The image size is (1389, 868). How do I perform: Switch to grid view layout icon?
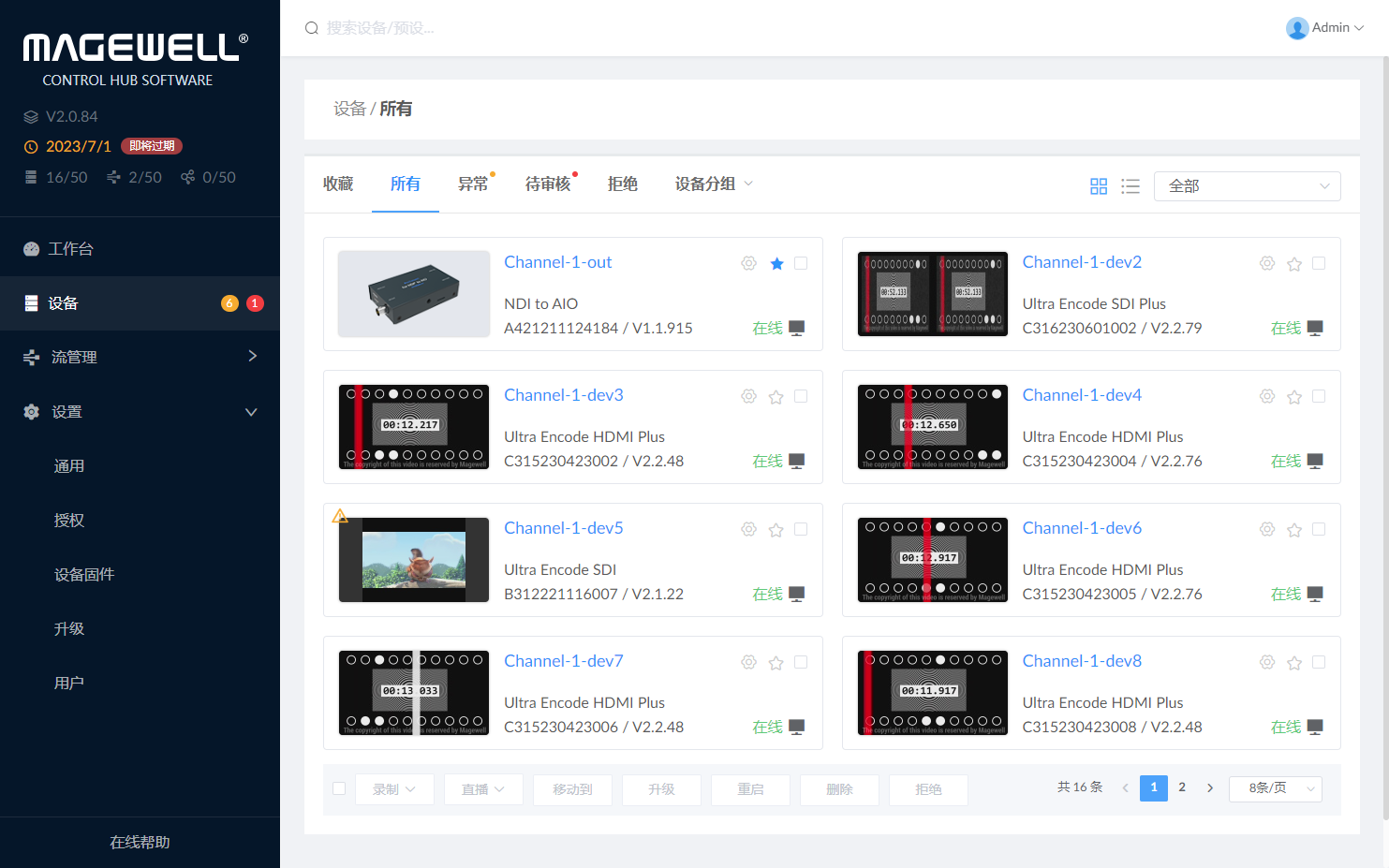(1099, 186)
